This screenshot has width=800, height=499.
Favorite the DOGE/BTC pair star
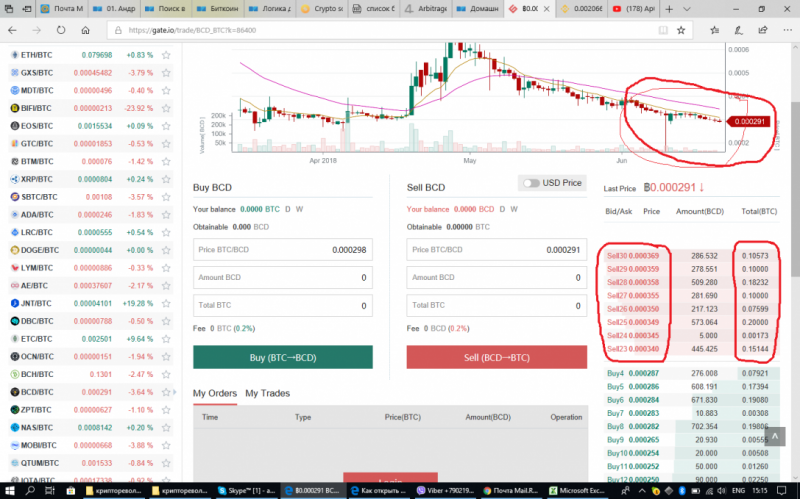coord(166,250)
